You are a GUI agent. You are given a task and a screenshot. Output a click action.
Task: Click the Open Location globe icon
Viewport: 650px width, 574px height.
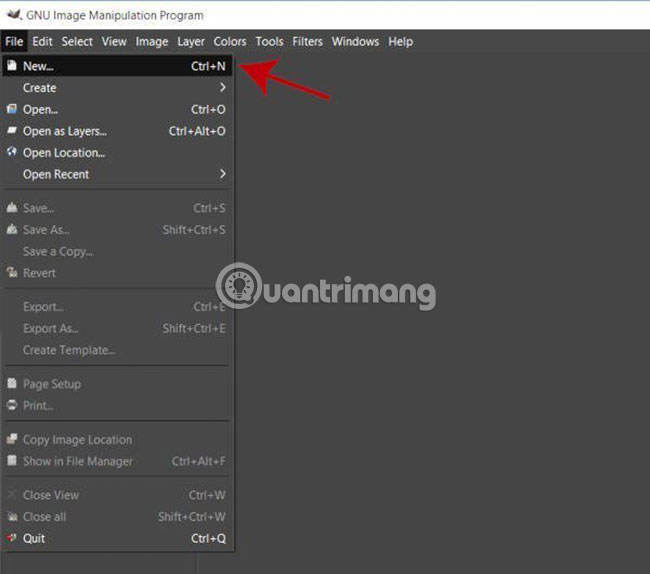pos(12,152)
